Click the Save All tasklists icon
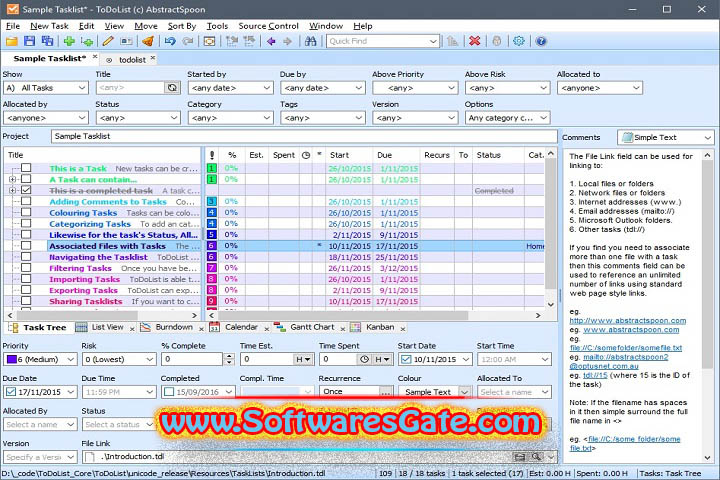The height and width of the screenshot is (480, 720). (x=47, y=41)
